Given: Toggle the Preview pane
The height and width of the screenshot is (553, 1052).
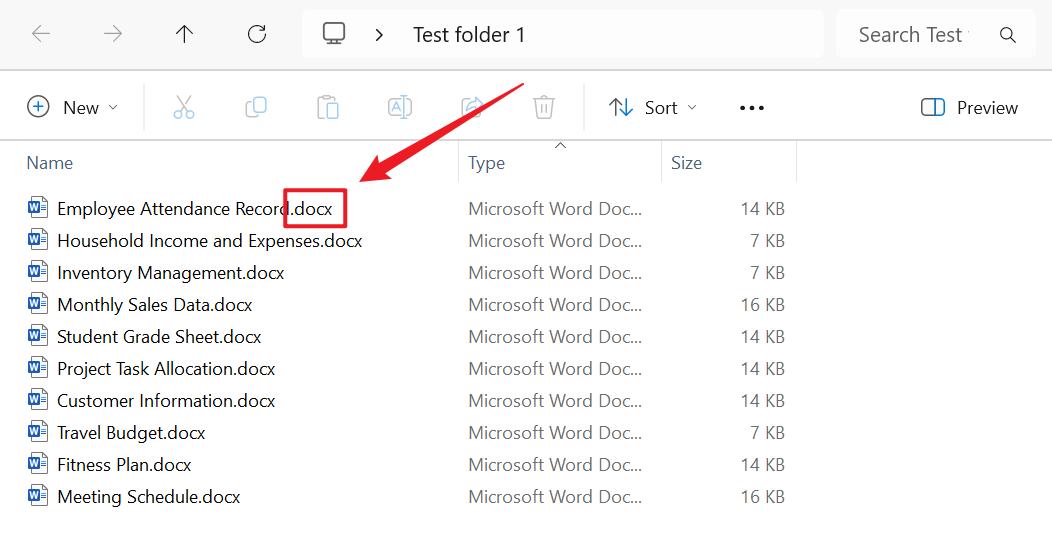Looking at the screenshot, I should tap(969, 108).
